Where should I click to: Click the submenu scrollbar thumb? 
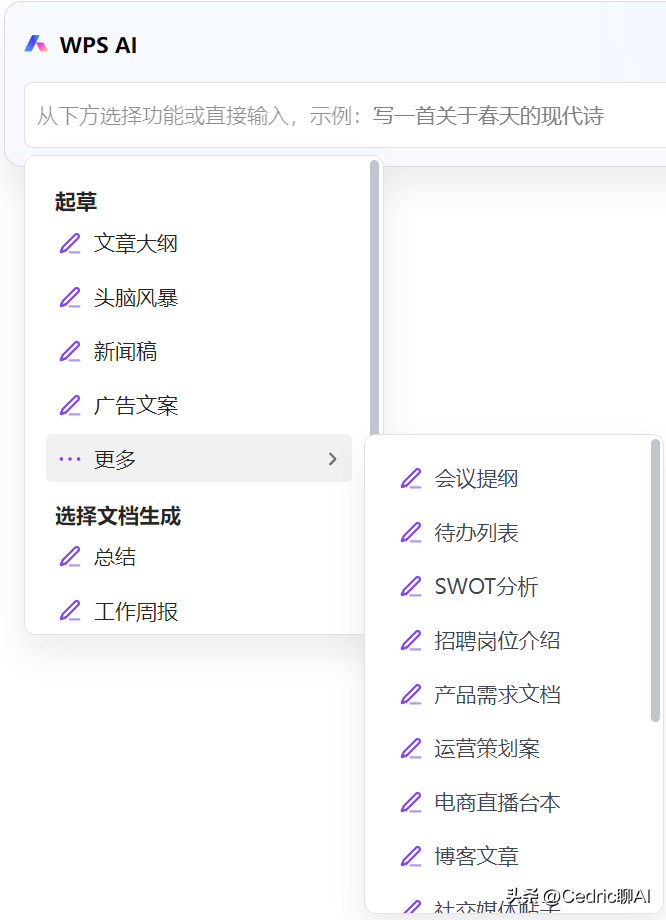click(x=655, y=581)
